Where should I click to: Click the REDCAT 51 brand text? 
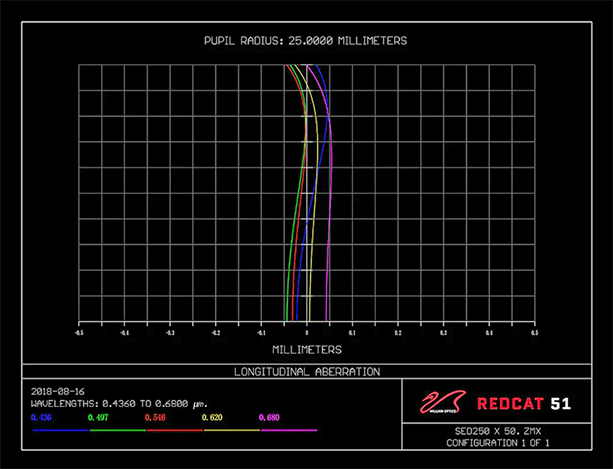pyautogui.click(x=523, y=403)
